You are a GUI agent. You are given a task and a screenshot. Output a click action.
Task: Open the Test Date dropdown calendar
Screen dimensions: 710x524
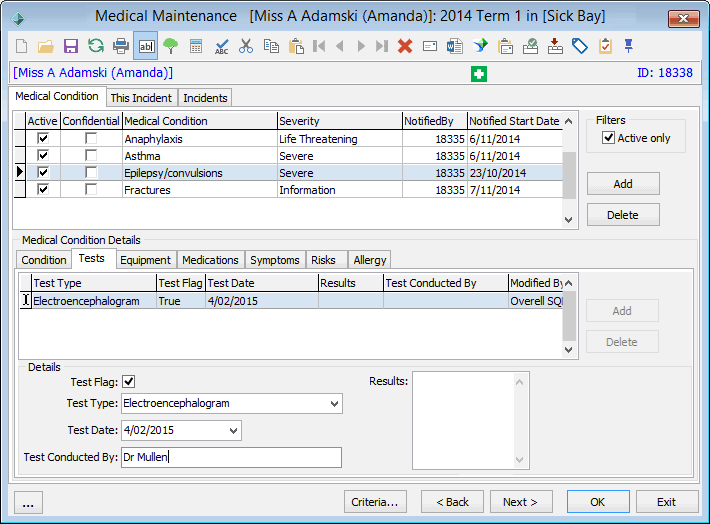pyautogui.click(x=233, y=430)
